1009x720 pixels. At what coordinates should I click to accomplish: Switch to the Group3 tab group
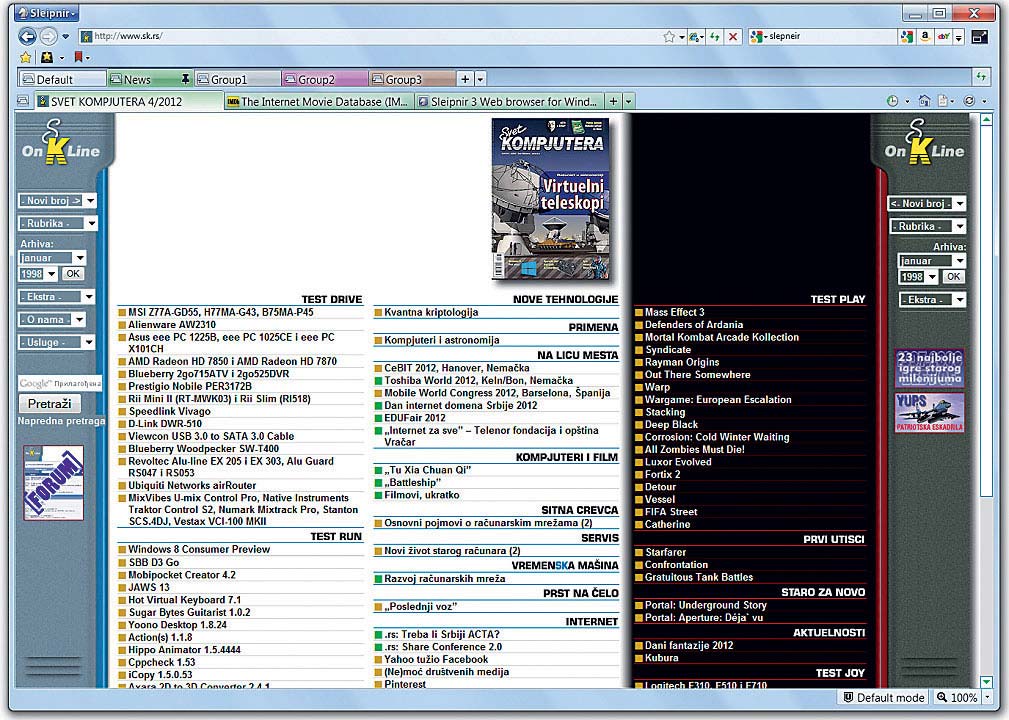pyautogui.click(x=411, y=79)
